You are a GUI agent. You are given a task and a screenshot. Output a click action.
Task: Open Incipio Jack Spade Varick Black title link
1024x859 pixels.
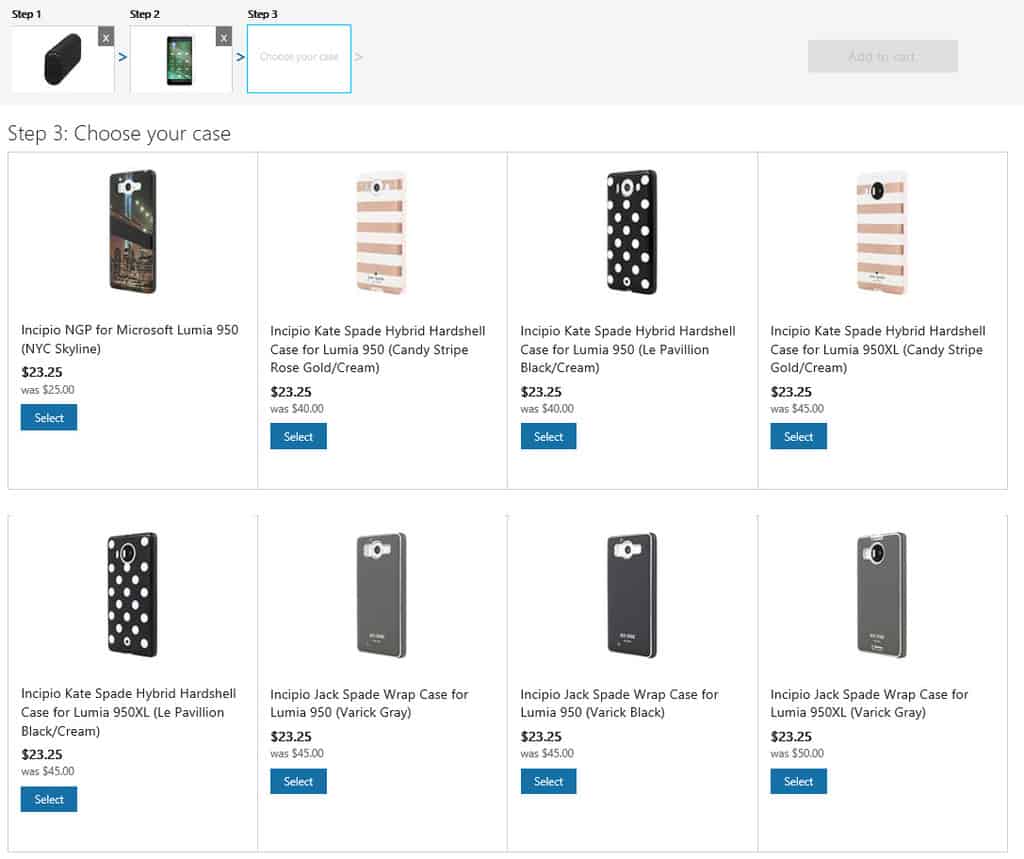[x=619, y=704]
